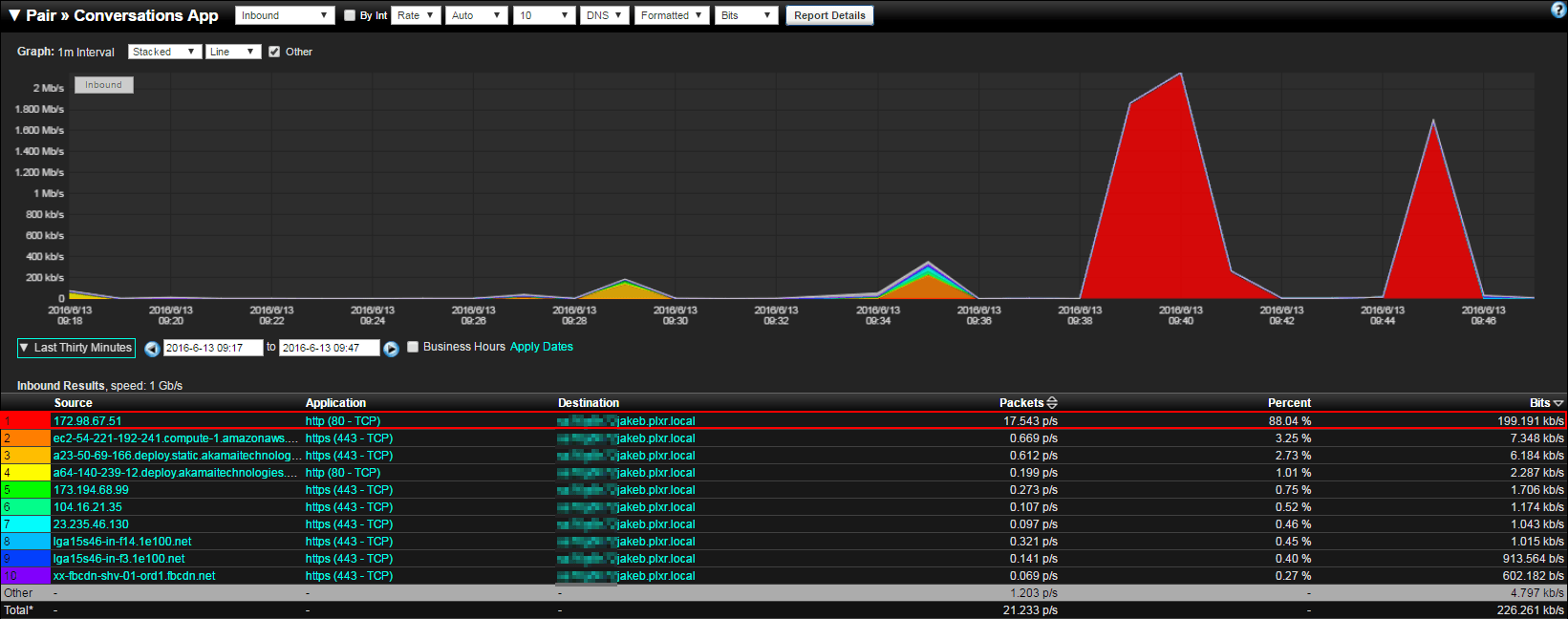Sort by the Percent column header
This screenshot has height=619, width=1568.
(1289, 403)
